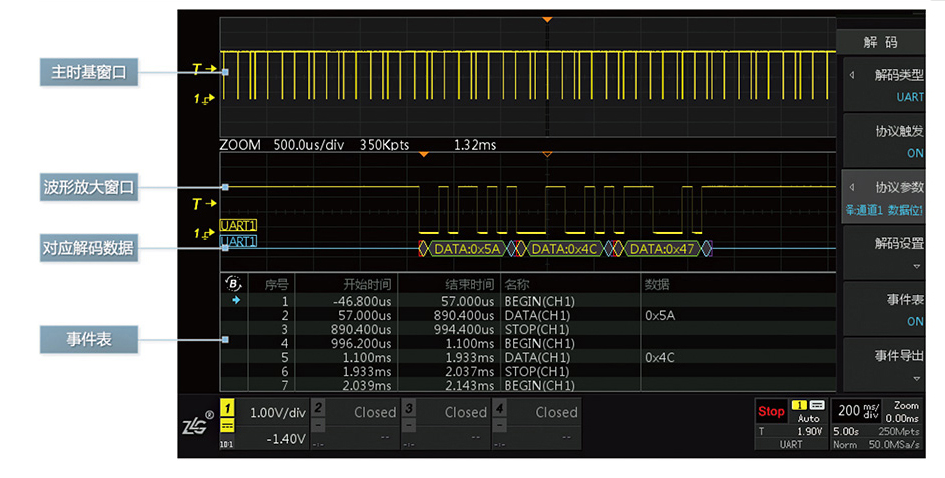
Task: Click the 名称 column header
Action: 516,284
